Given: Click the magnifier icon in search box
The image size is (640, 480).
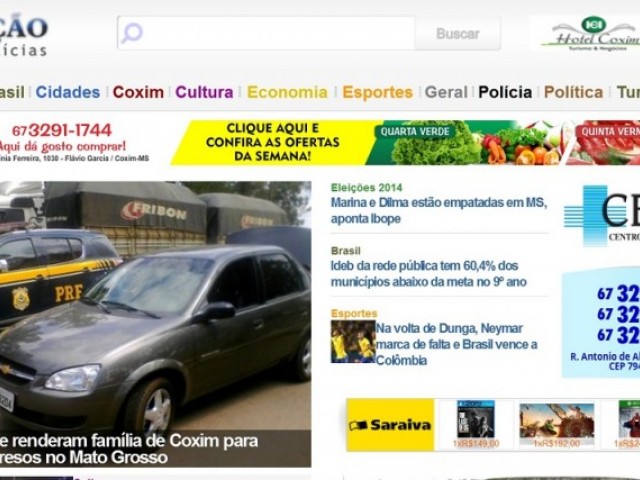Looking at the screenshot, I should (132, 33).
